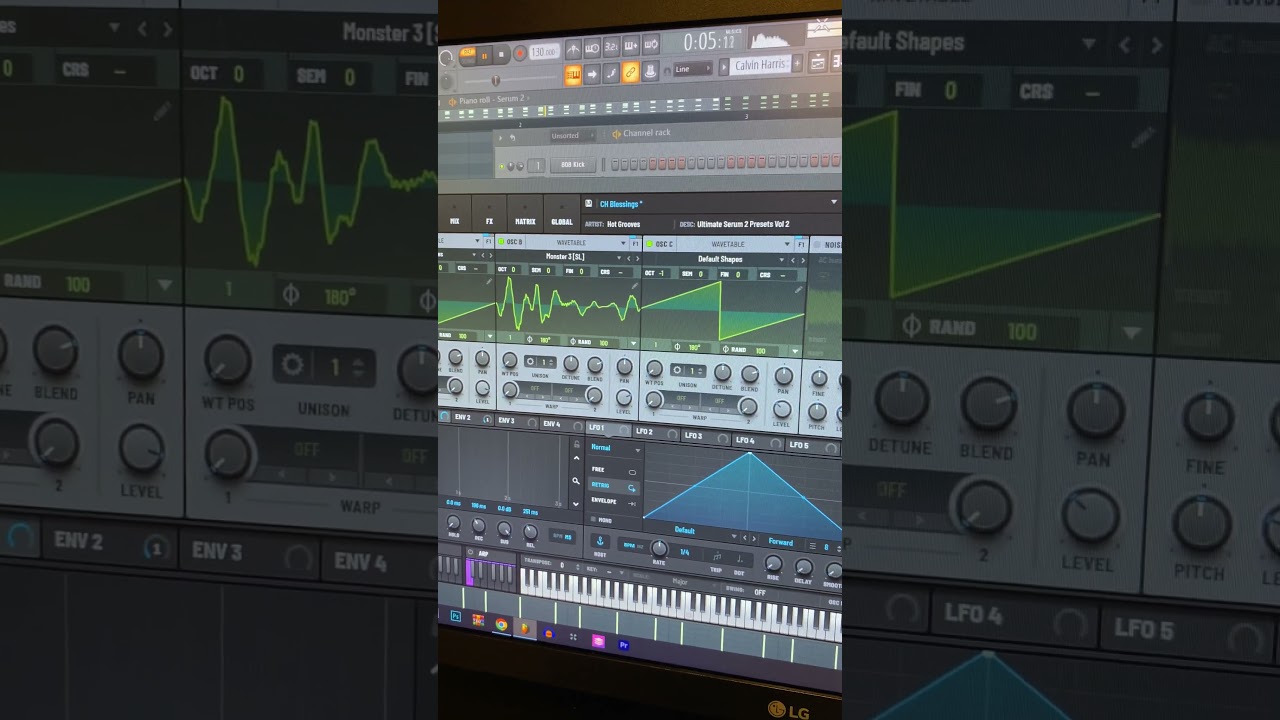Image resolution: width=1280 pixels, height=720 pixels.
Task: Open Chrome from the taskbar
Action: (x=501, y=624)
